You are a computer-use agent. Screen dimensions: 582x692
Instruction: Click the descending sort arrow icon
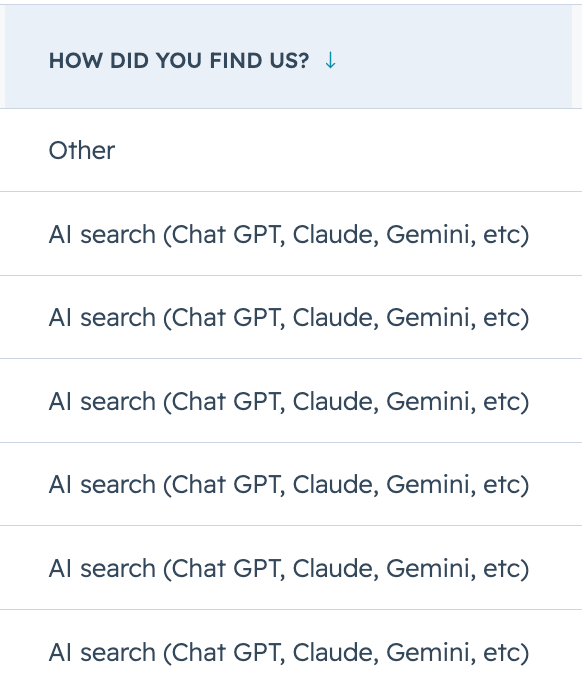click(x=330, y=61)
